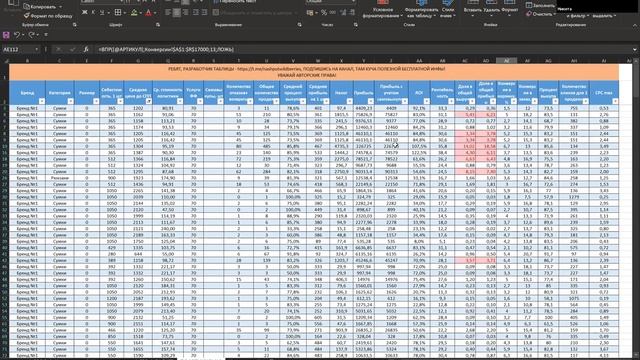The height and width of the screenshot is (360, 640).
Task: Open Format as Table (Форматировать как таблицу)
Action: (421, 9)
